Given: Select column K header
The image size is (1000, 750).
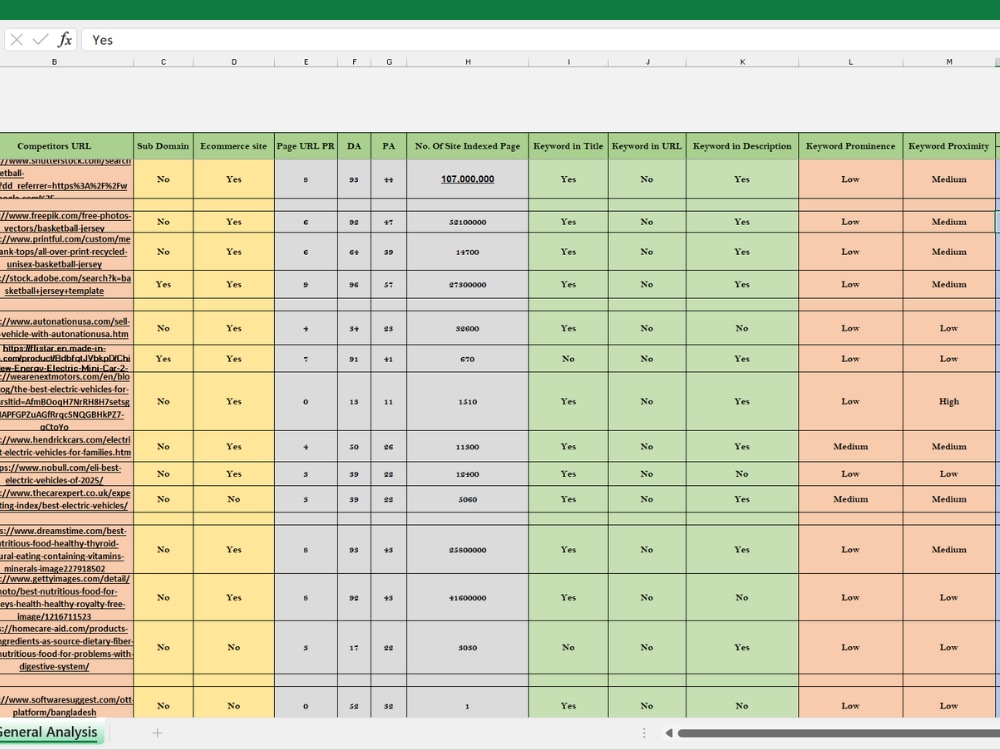Looking at the screenshot, I should (742, 62).
